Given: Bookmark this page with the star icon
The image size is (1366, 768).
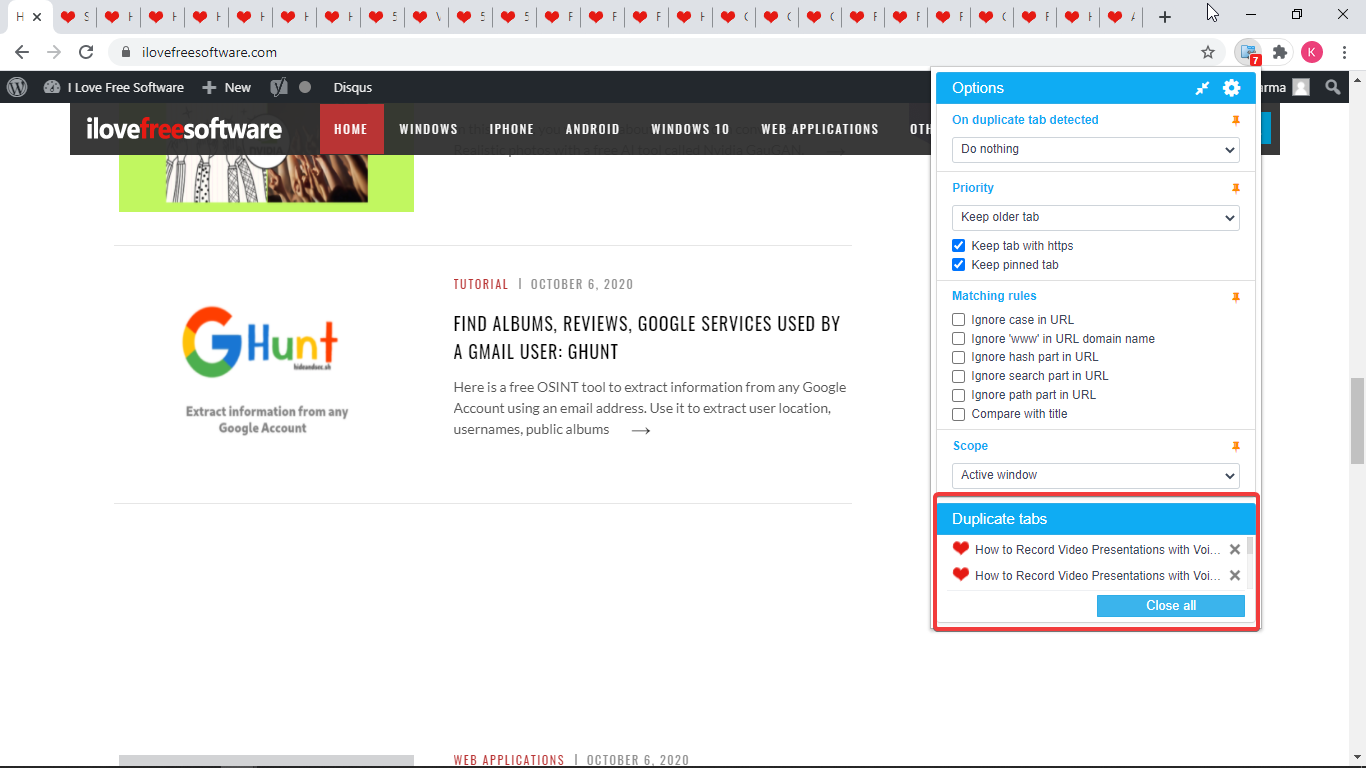Looking at the screenshot, I should (x=1208, y=52).
